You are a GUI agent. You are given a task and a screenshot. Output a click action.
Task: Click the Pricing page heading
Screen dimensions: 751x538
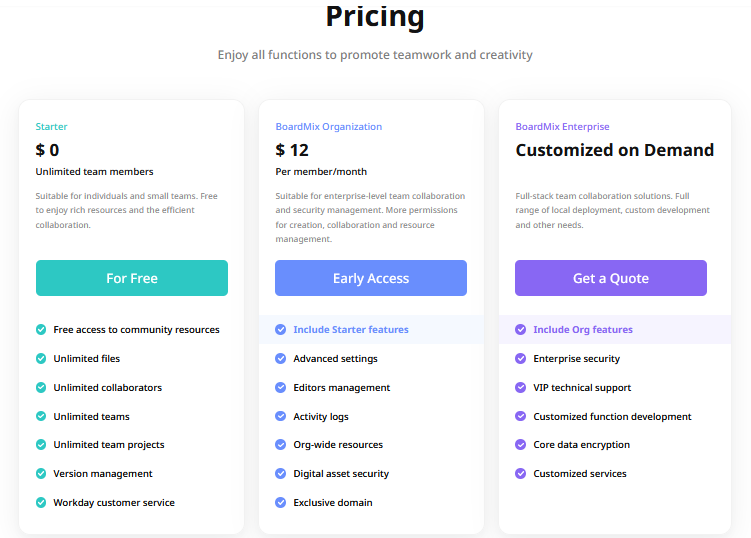tap(375, 16)
